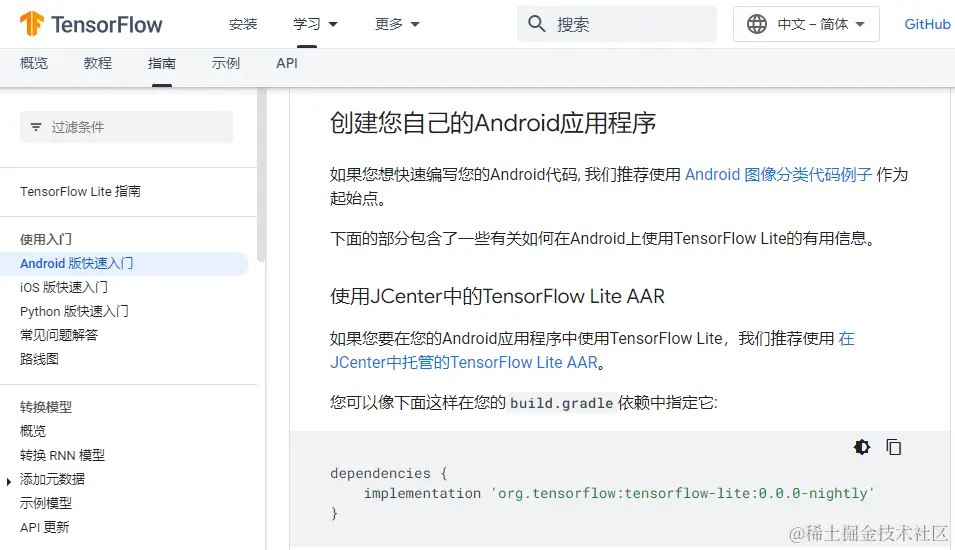This screenshot has height=550, width=955.
Task: Click the globe language icon
Action: 756,24
